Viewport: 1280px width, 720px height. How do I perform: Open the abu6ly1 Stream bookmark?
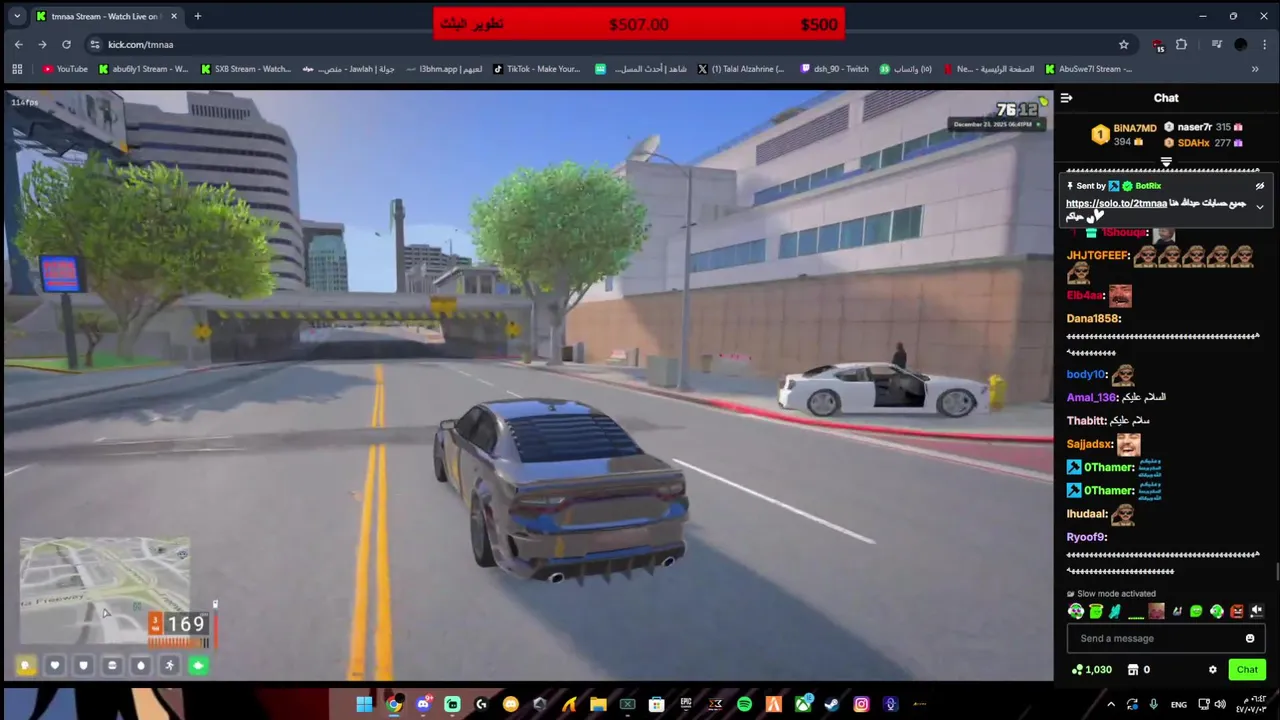(143, 69)
